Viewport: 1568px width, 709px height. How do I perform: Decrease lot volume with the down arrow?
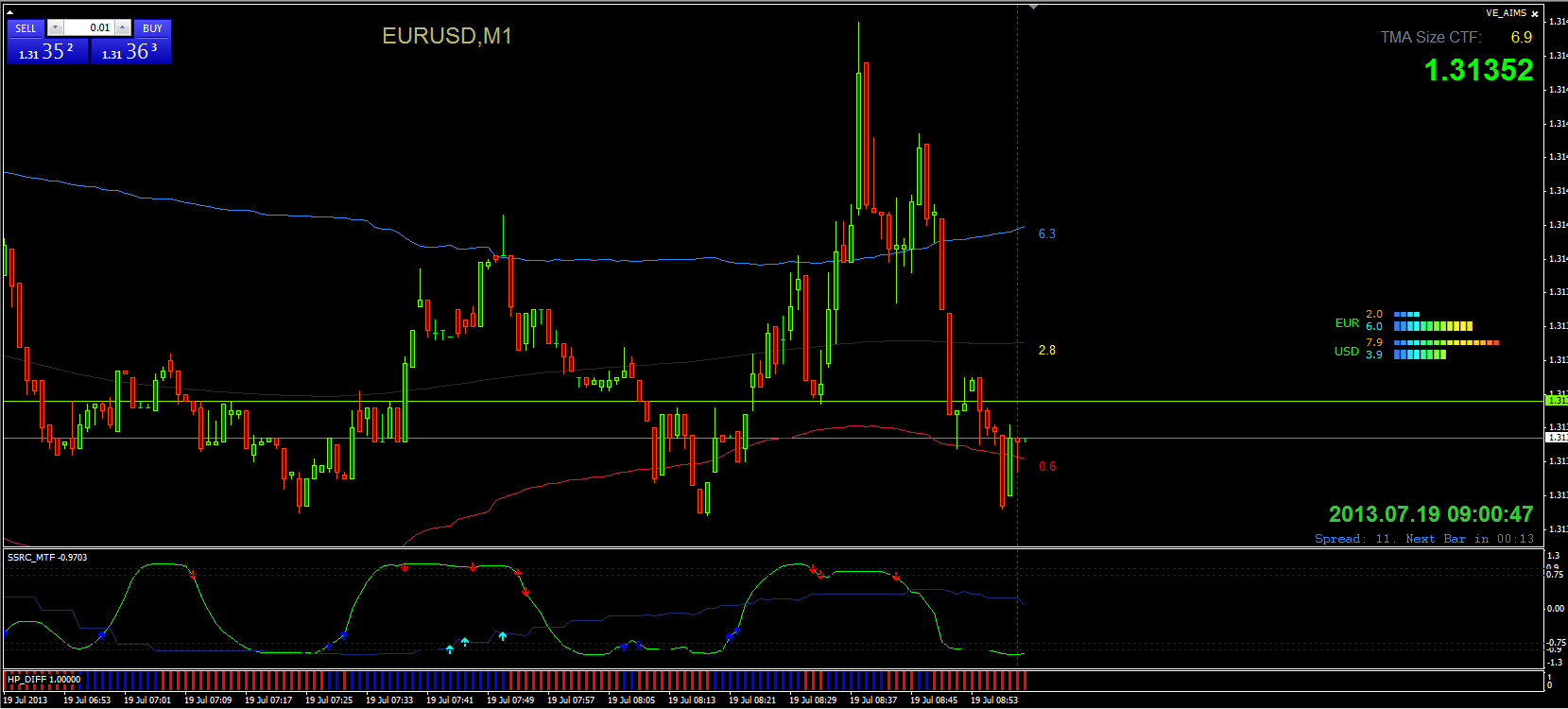coord(55,28)
